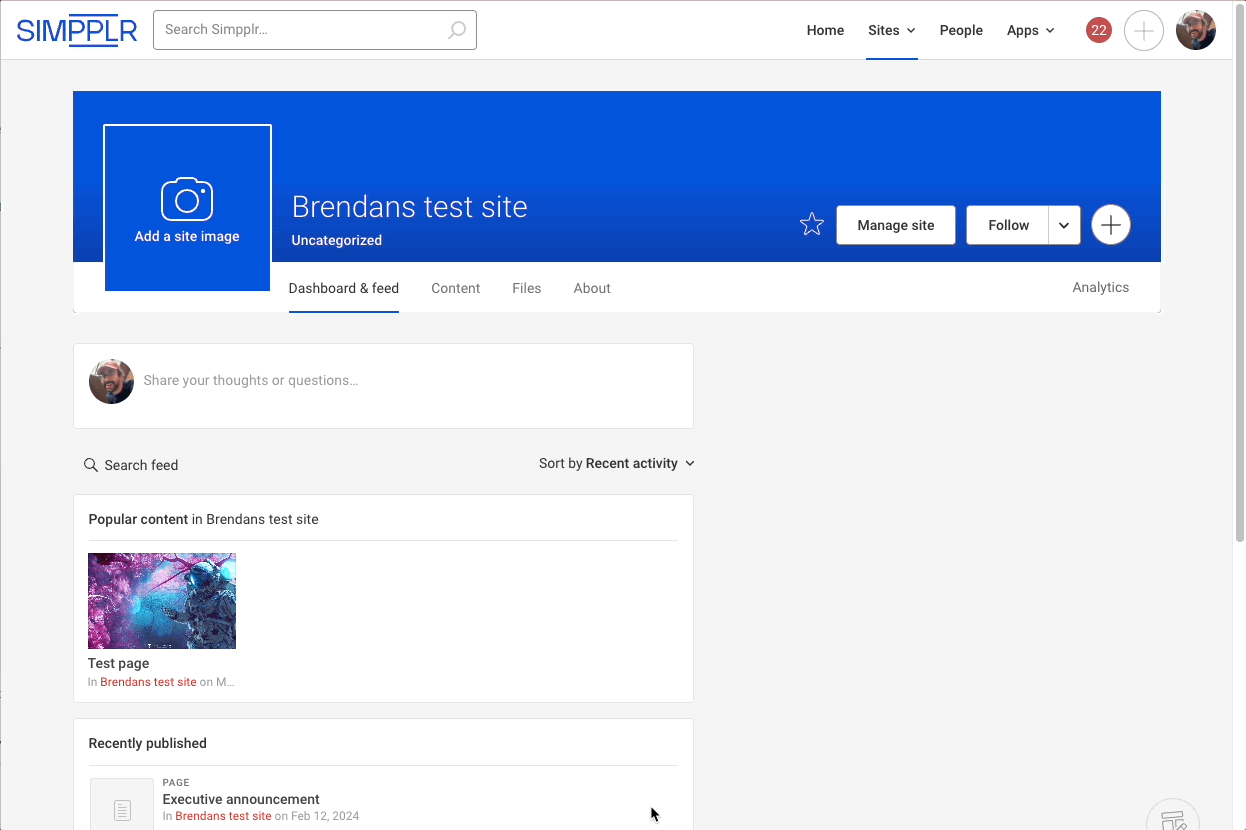Open the Analytics tab
The width and height of the screenshot is (1246, 830).
(1100, 287)
